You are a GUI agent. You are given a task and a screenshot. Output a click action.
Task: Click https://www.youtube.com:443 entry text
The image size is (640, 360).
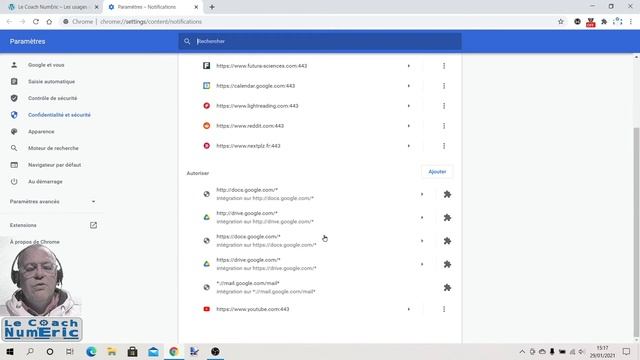pos(253,309)
